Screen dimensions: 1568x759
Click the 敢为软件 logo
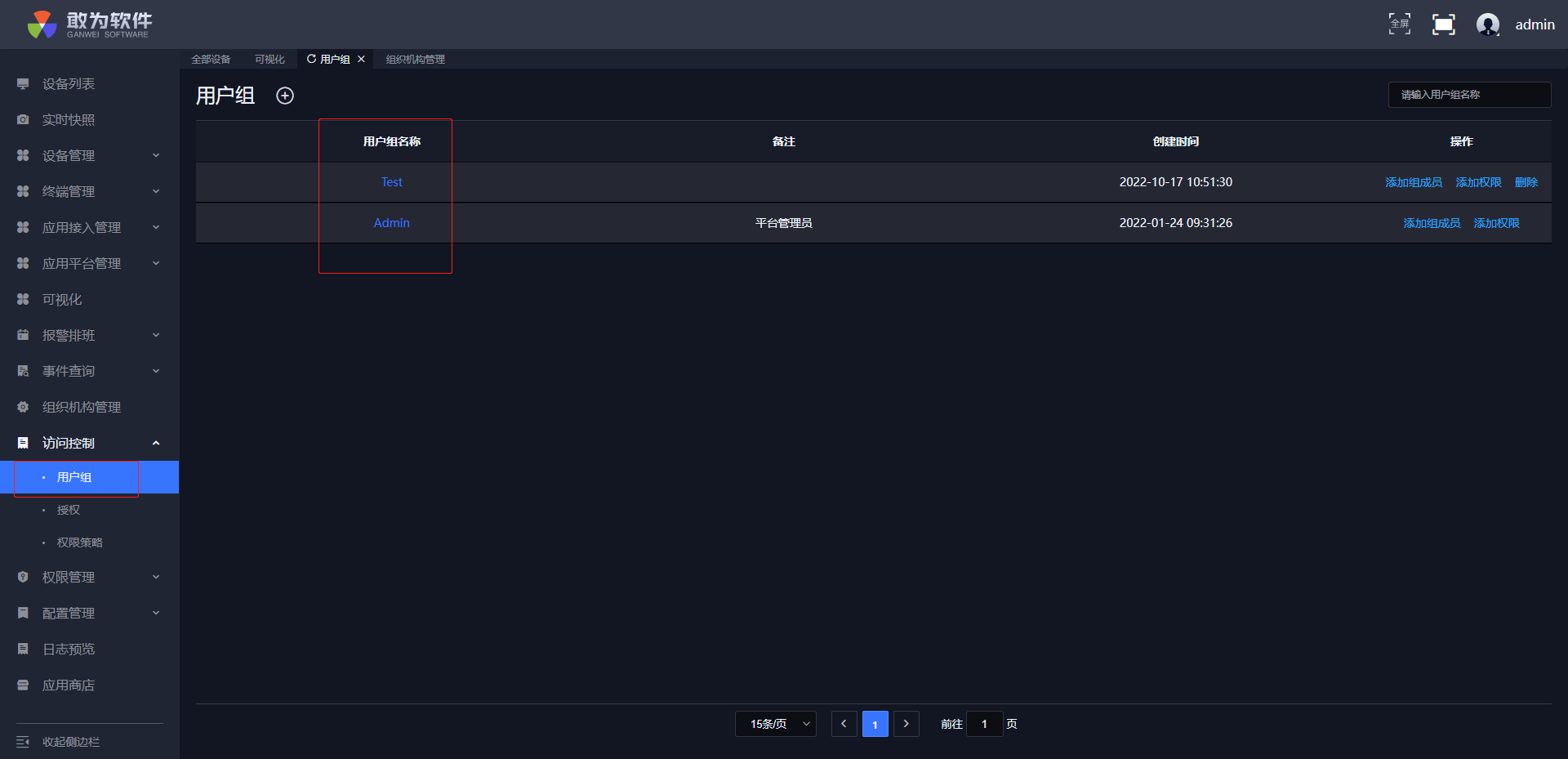coord(89,25)
